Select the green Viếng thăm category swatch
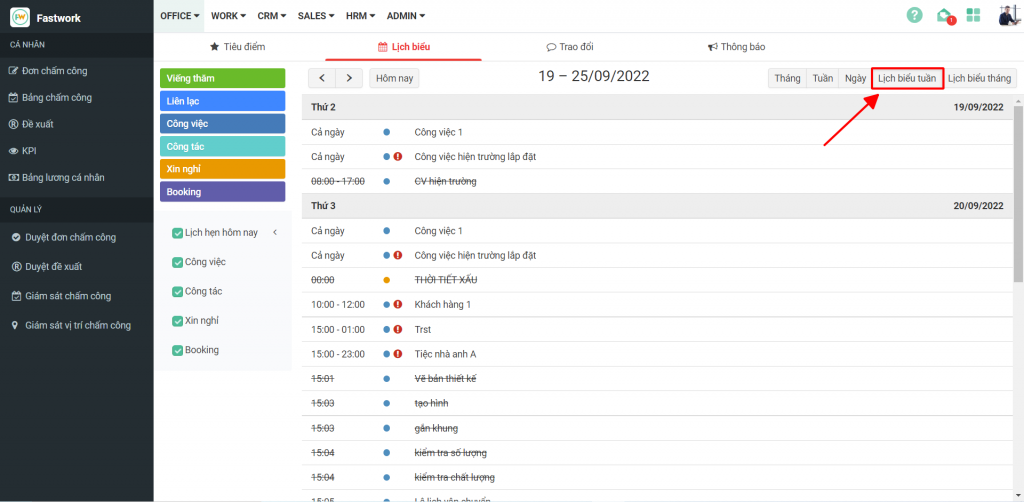The height and width of the screenshot is (502, 1024). [222, 78]
